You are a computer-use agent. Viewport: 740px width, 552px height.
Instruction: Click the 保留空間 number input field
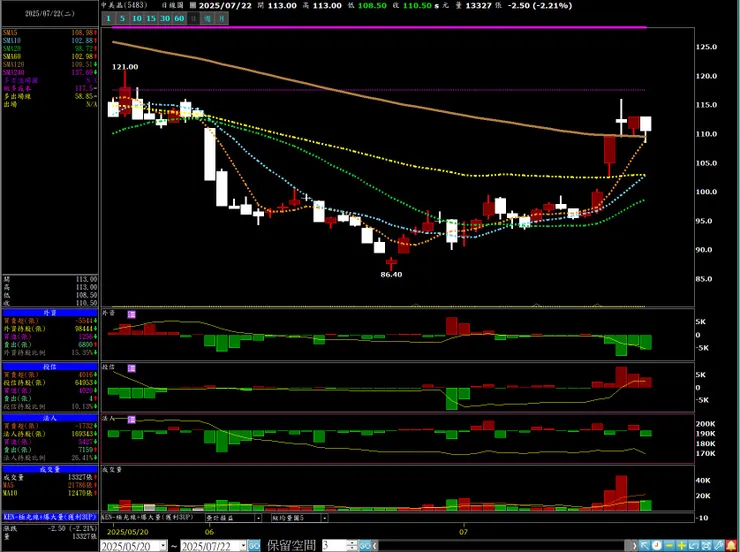click(x=334, y=546)
